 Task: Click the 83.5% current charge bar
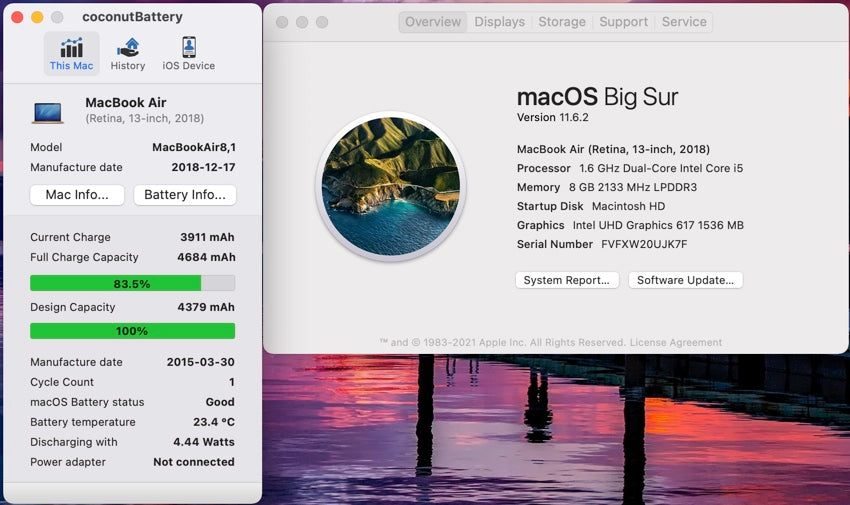point(132,283)
